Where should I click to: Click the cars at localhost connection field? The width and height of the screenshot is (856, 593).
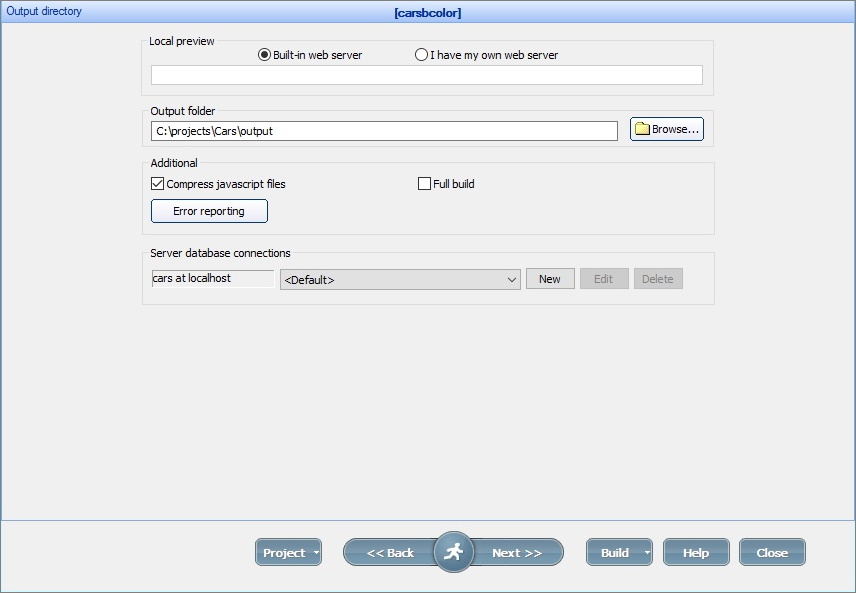point(212,279)
